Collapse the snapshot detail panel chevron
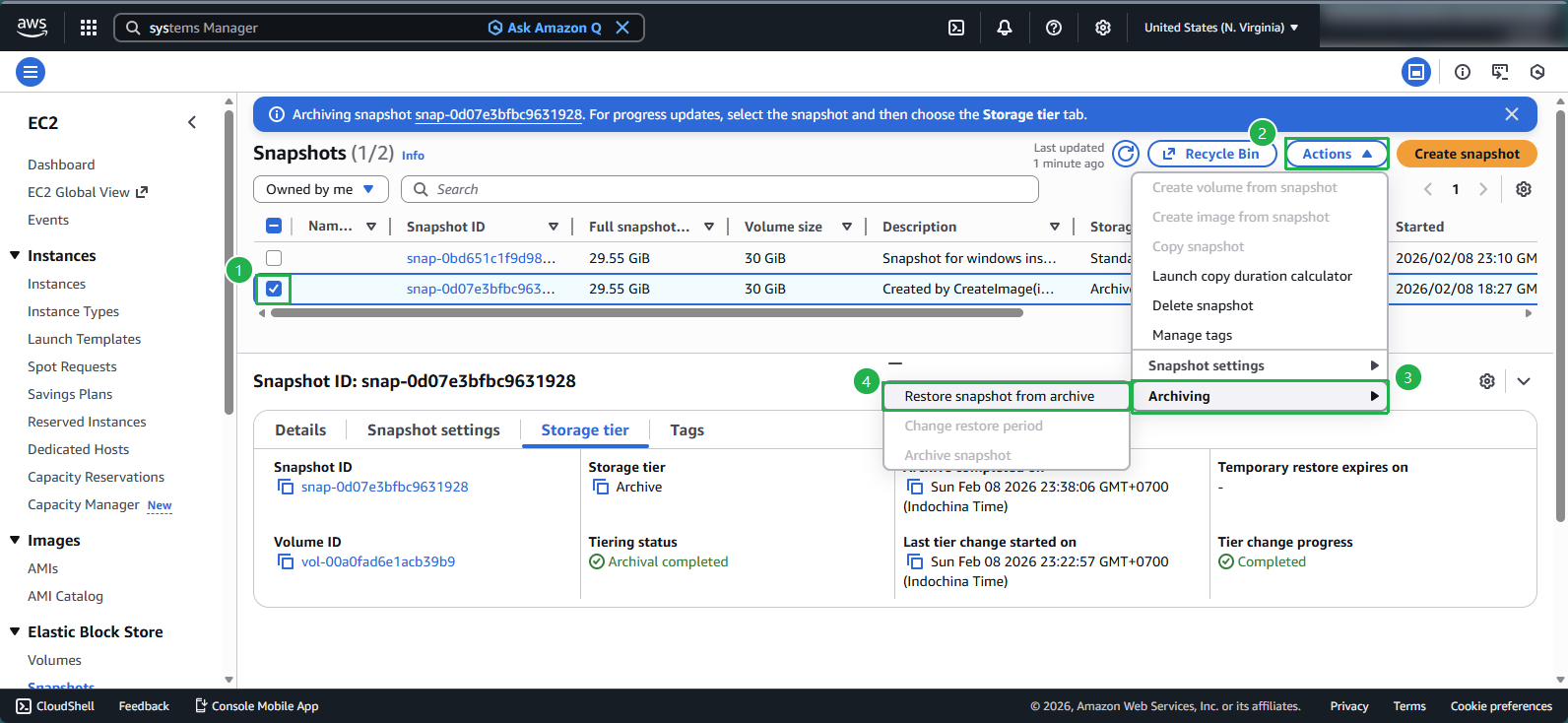This screenshot has height=723, width=1568. 1524,381
